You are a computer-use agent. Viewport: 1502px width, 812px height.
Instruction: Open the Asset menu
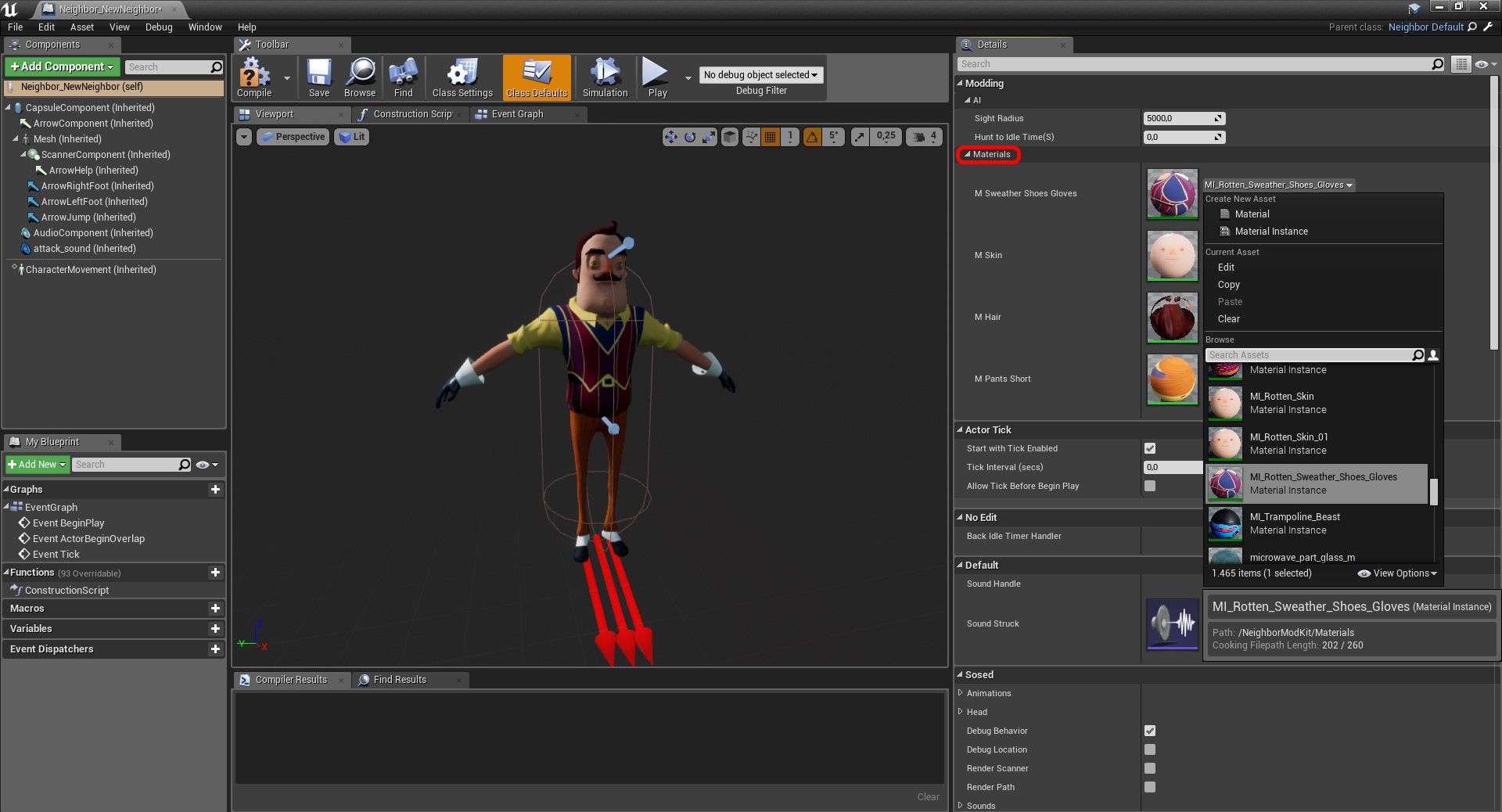pyautogui.click(x=82, y=27)
